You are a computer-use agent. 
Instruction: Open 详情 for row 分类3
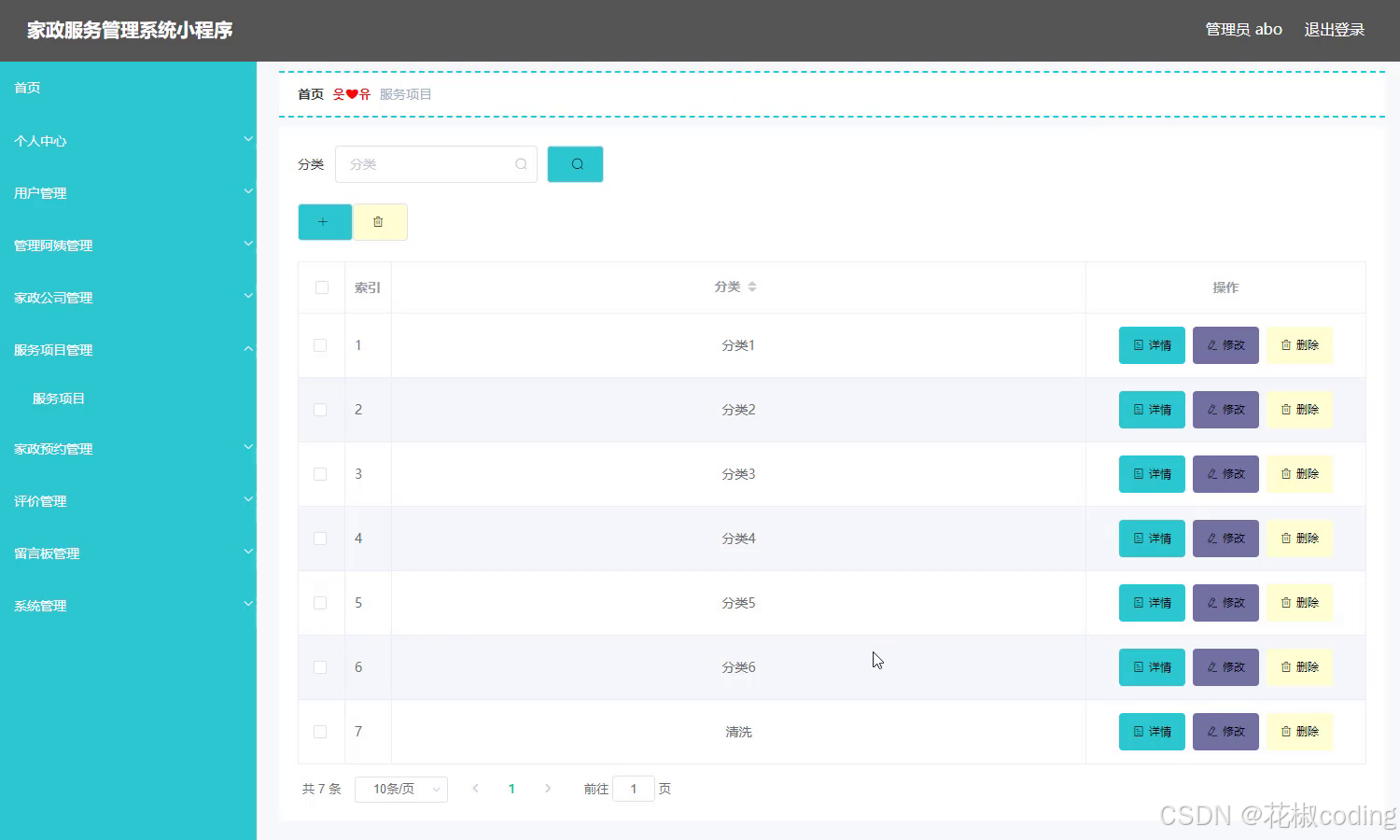pos(1152,474)
